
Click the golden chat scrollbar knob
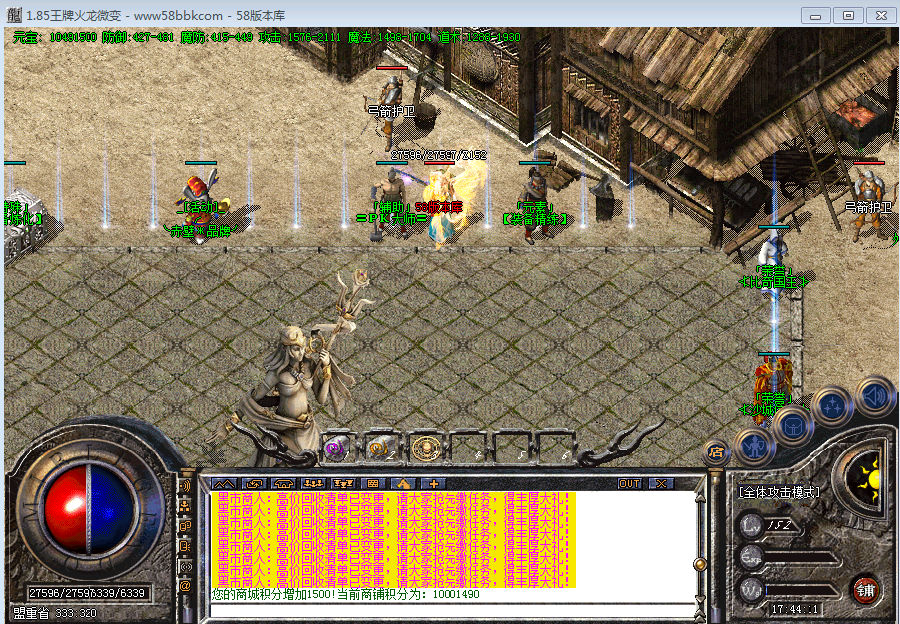coord(700,564)
